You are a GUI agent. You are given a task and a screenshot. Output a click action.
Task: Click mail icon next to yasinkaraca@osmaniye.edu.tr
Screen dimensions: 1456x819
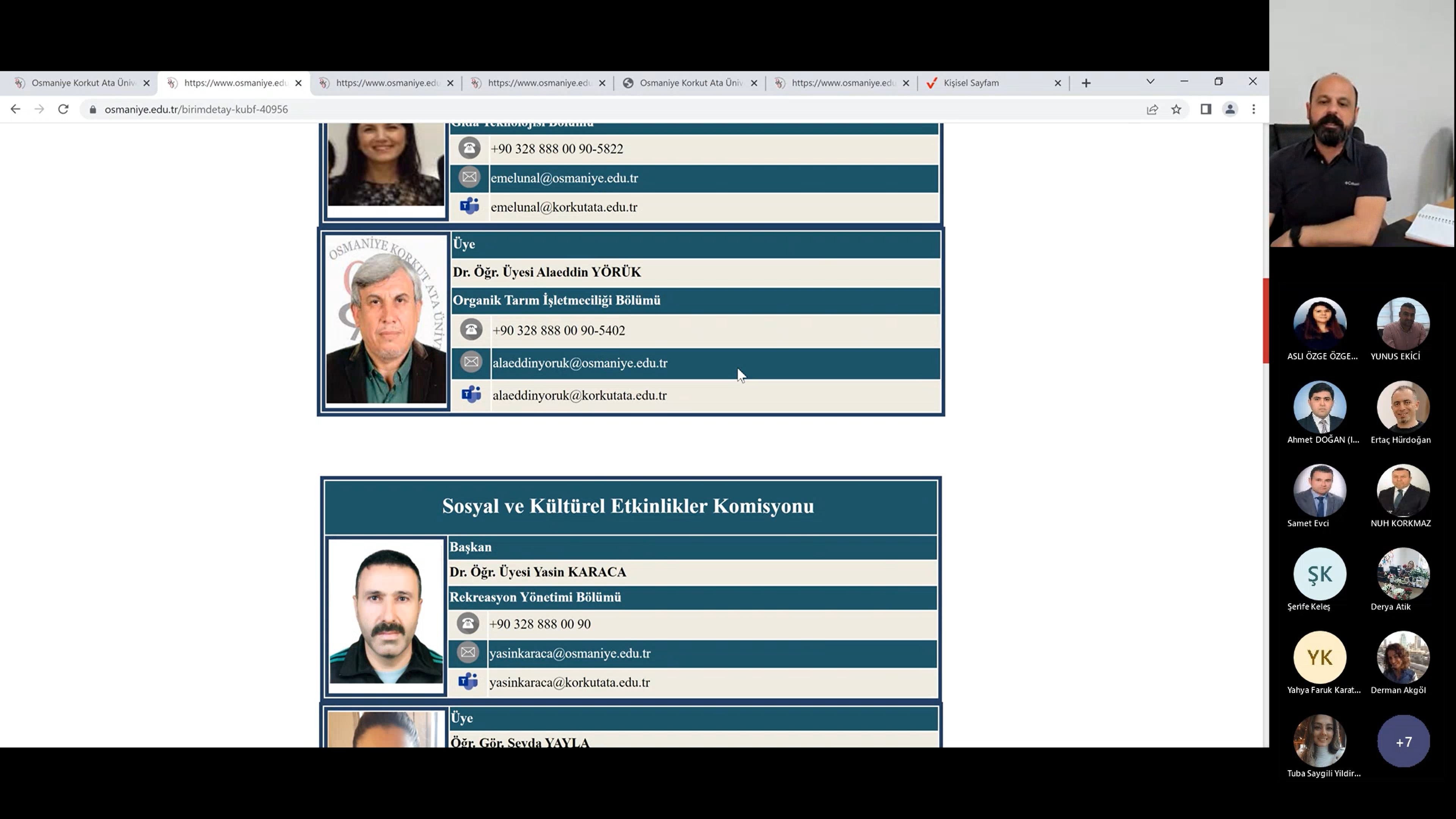(468, 652)
